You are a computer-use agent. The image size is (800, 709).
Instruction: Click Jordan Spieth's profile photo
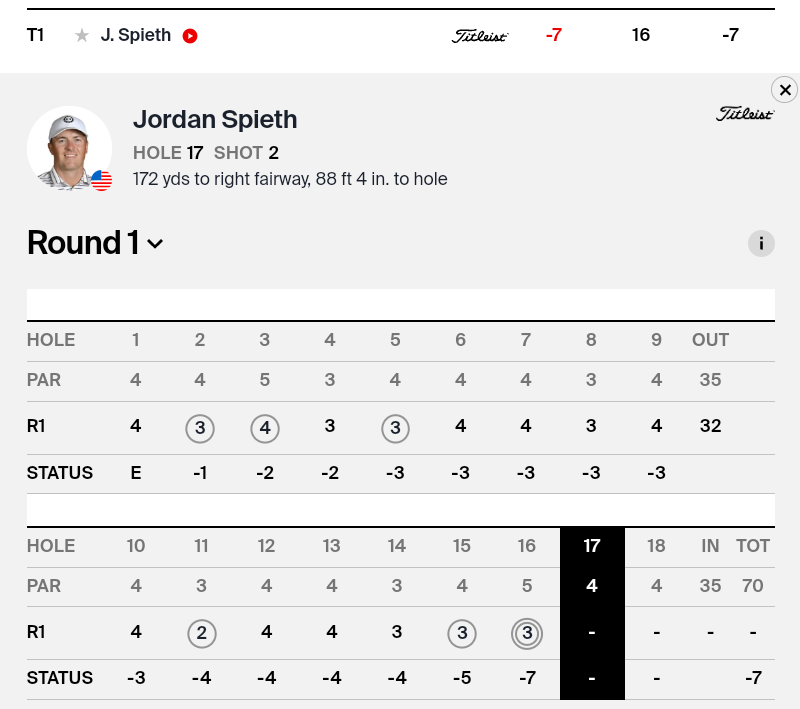69,148
